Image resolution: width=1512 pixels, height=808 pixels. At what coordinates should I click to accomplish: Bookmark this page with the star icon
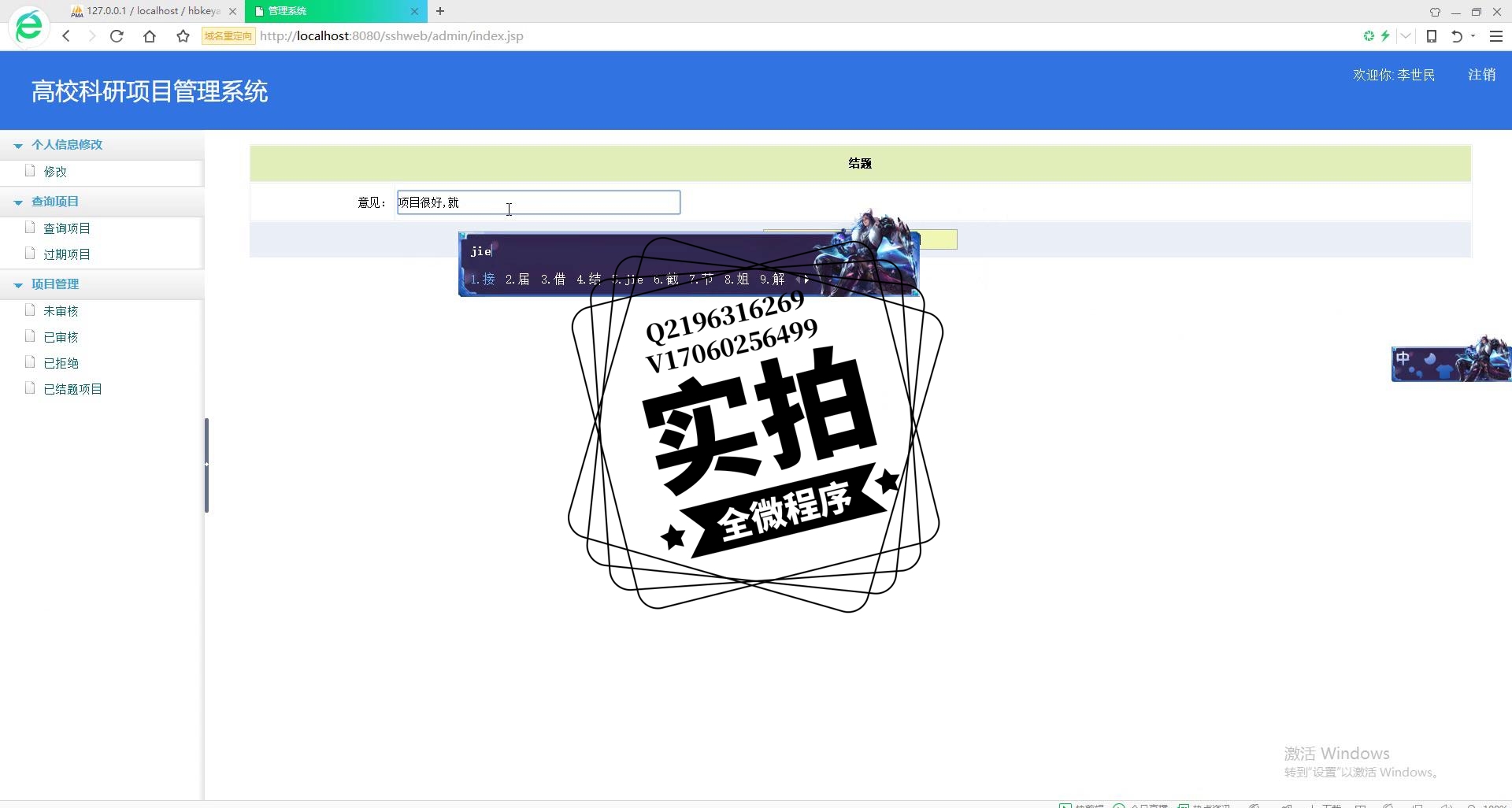(x=183, y=36)
